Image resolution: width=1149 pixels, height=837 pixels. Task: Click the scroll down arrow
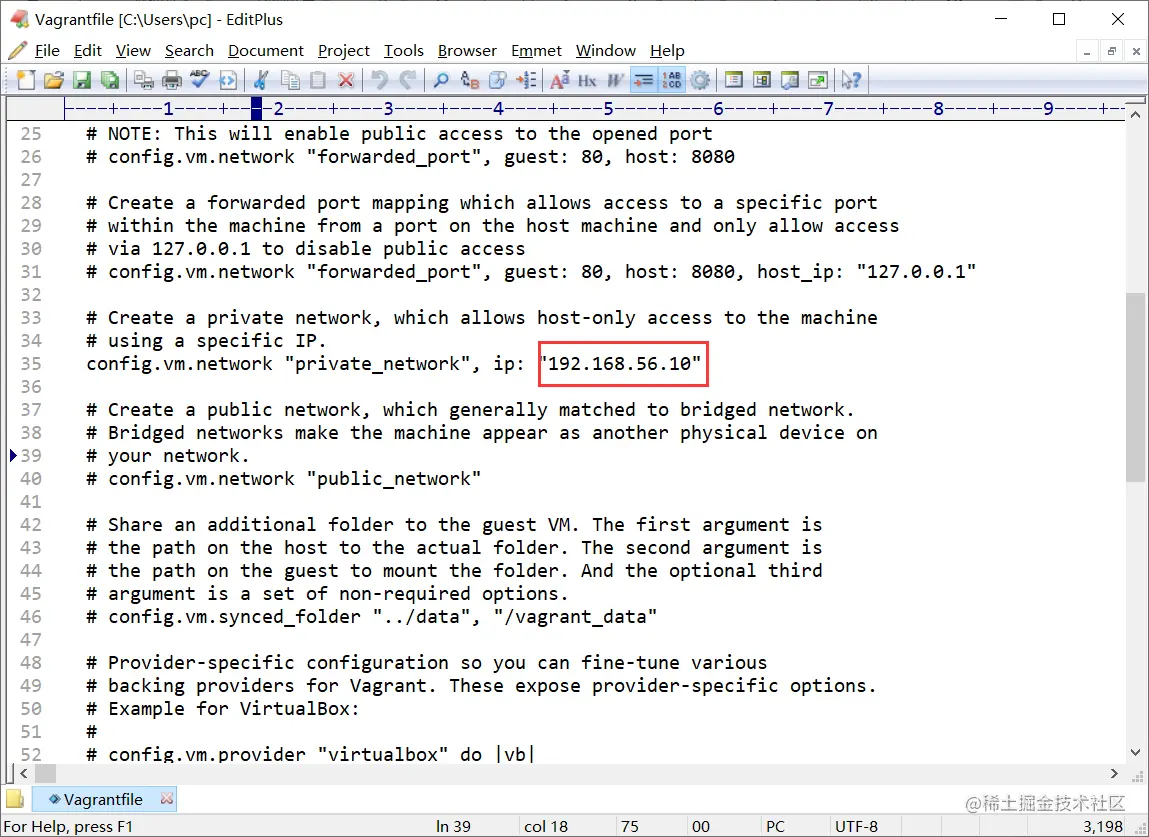click(x=1135, y=753)
